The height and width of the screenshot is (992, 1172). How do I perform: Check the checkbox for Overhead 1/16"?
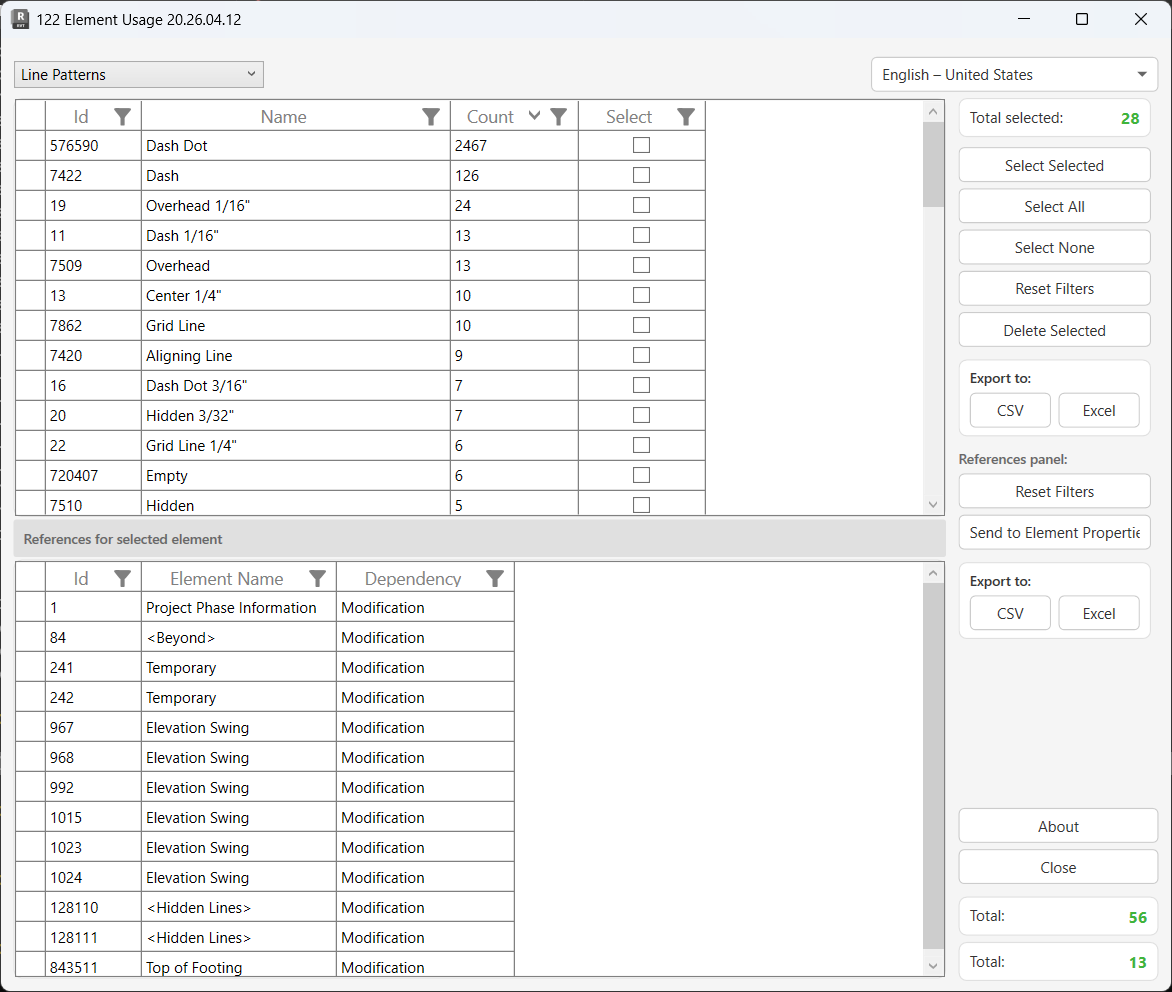640,206
